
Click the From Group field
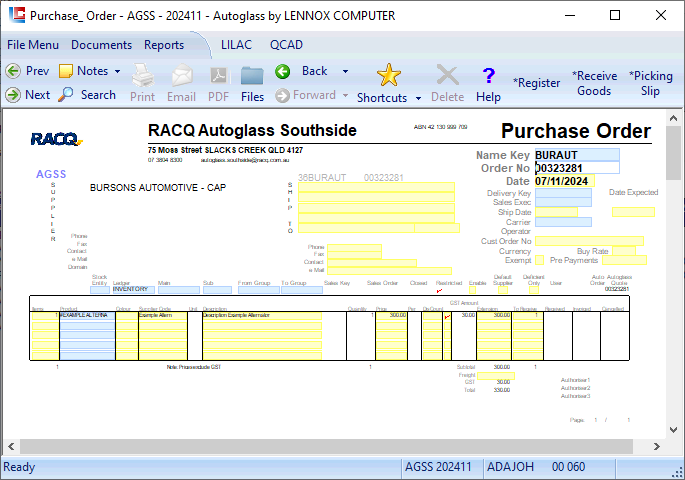[259, 290]
